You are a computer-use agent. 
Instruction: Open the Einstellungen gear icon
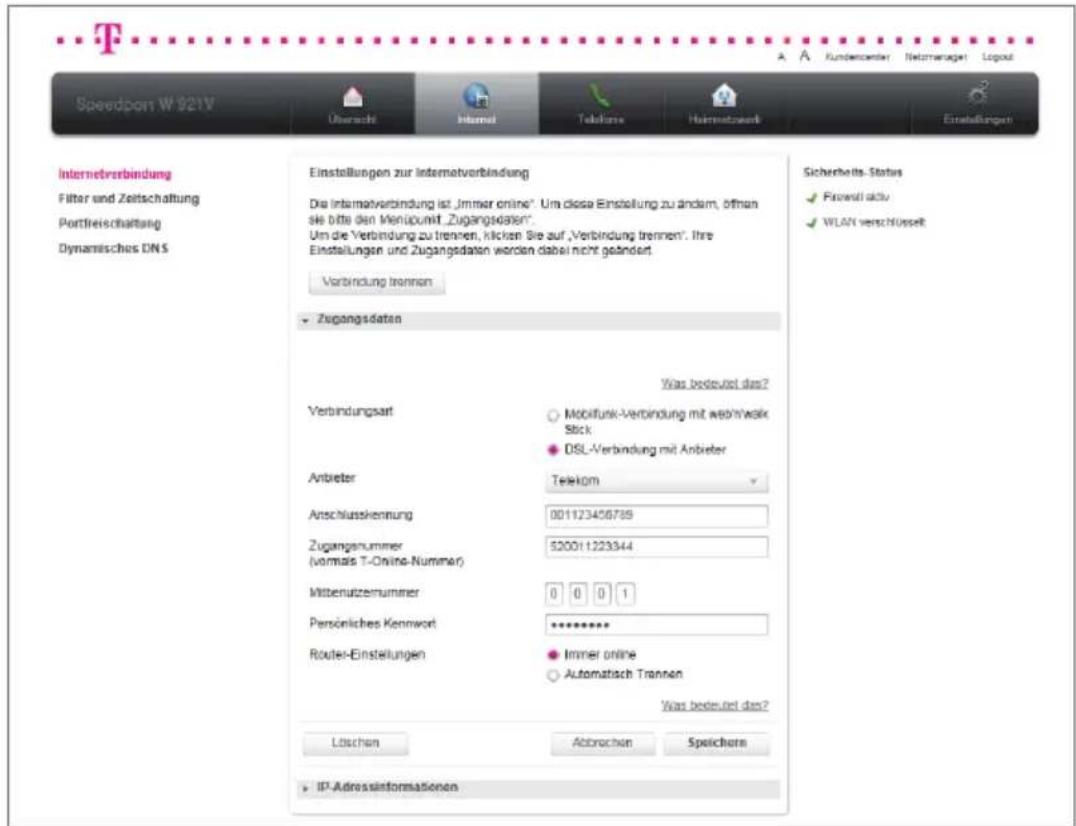point(977,95)
